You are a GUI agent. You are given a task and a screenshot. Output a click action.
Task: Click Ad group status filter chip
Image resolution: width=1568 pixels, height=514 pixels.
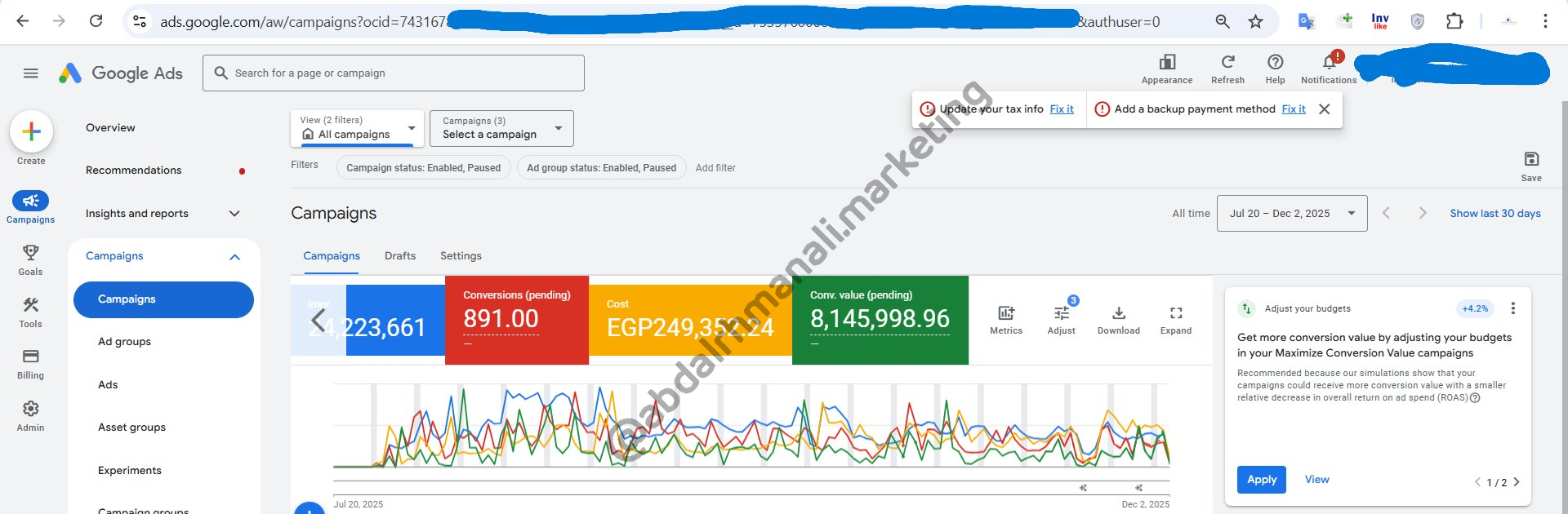(601, 168)
